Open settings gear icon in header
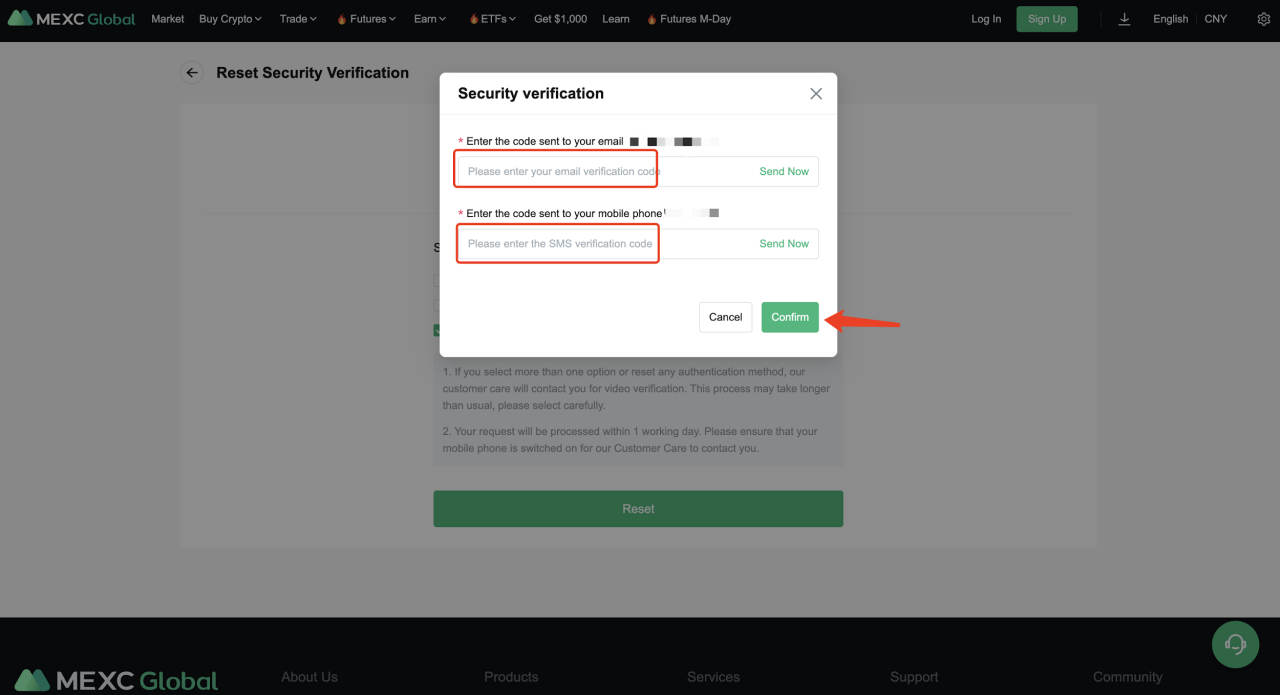1280x695 pixels. (x=1263, y=19)
